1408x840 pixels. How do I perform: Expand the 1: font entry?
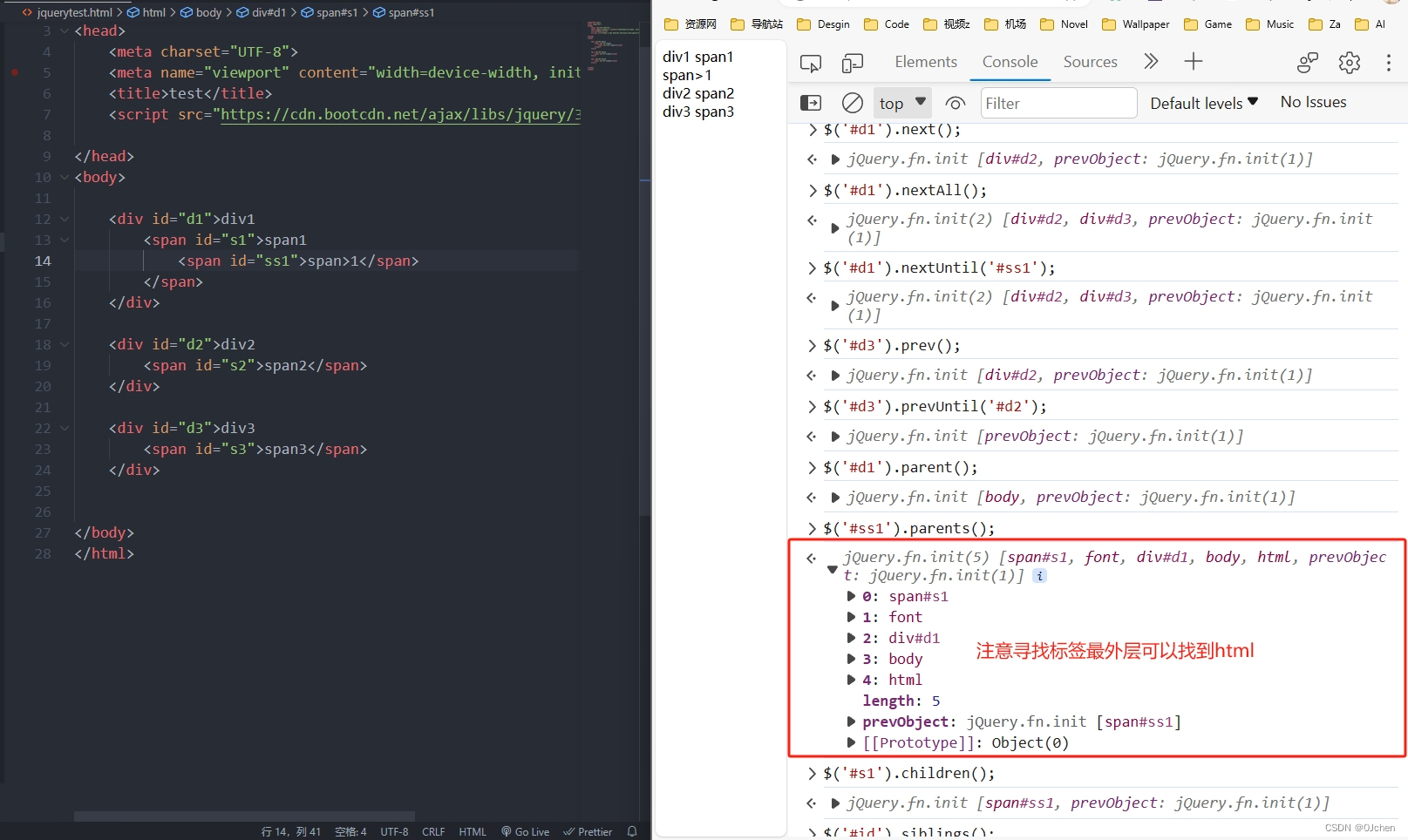[852, 617]
